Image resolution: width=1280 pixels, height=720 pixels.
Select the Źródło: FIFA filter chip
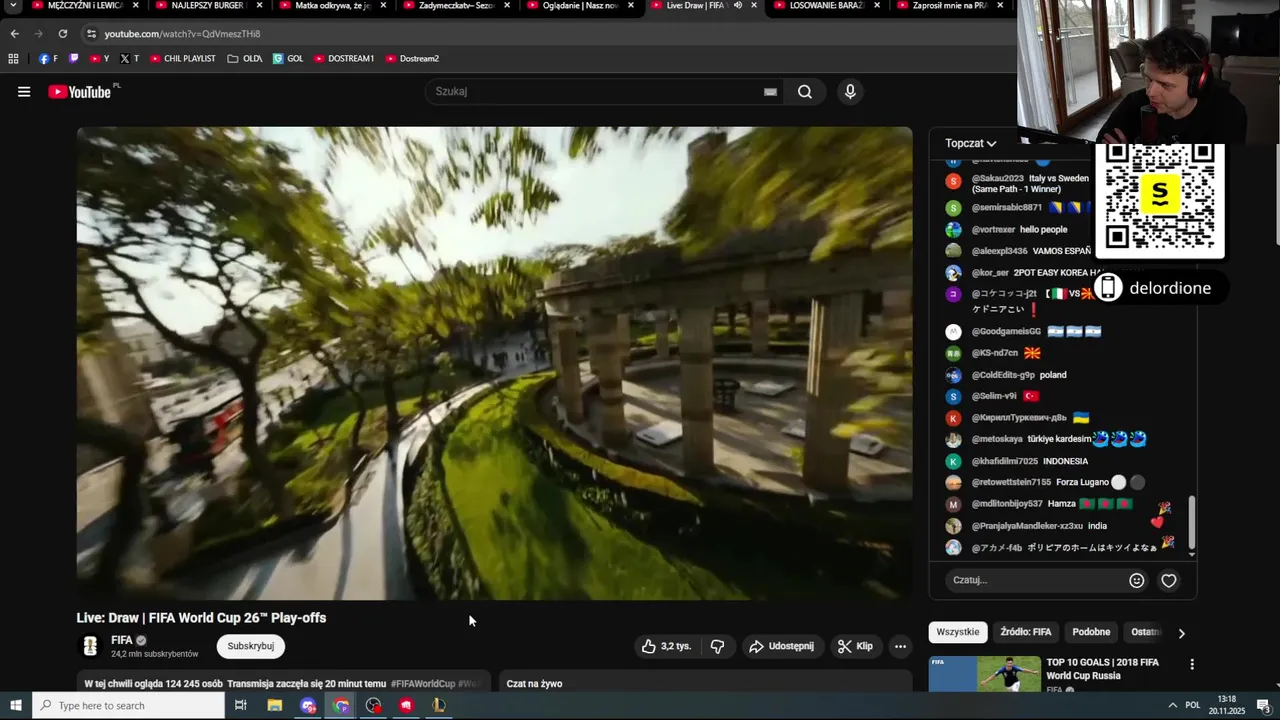pyautogui.click(x=1026, y=632)
